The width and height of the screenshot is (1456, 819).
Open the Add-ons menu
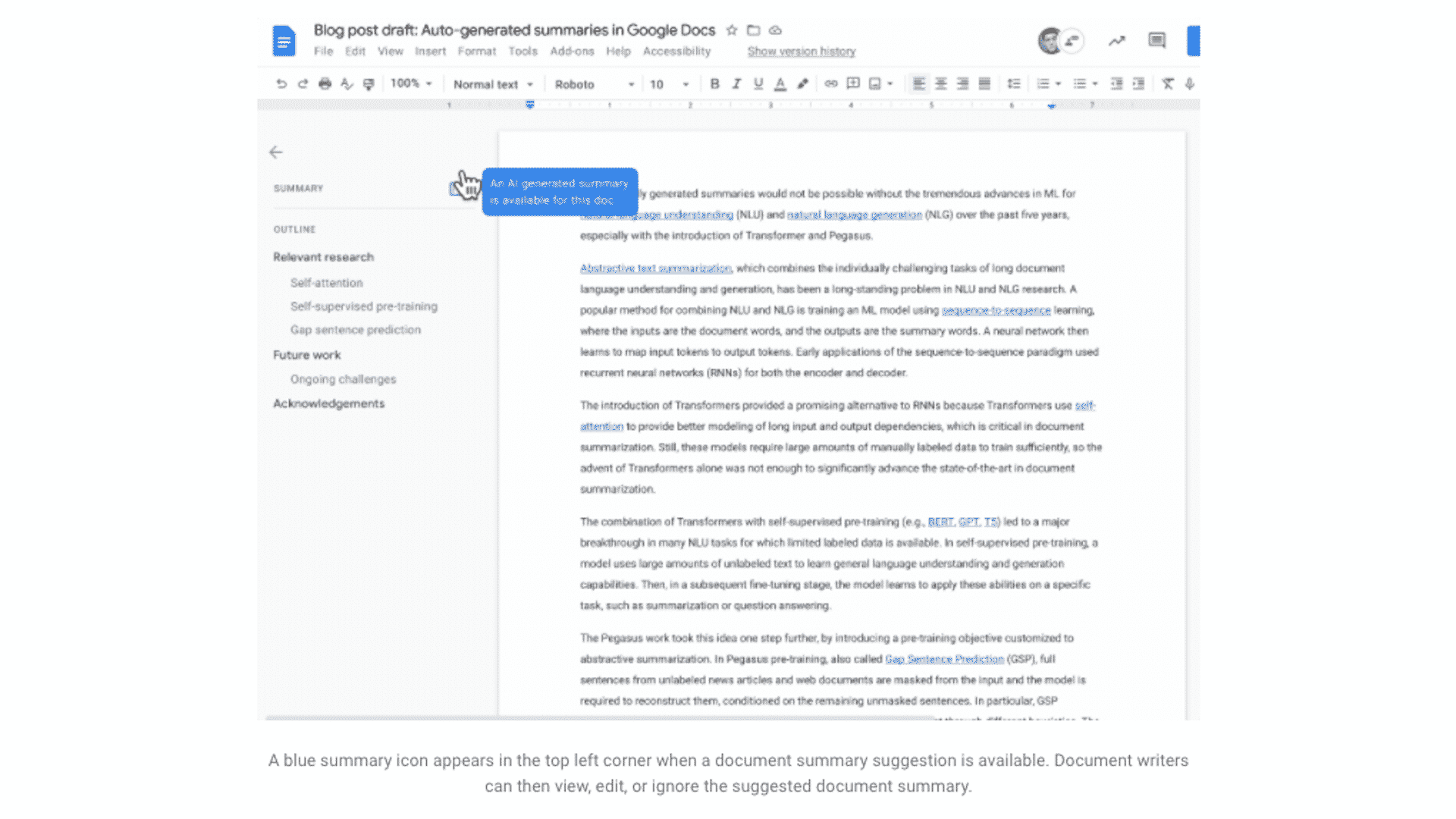[x=572, y=52]
